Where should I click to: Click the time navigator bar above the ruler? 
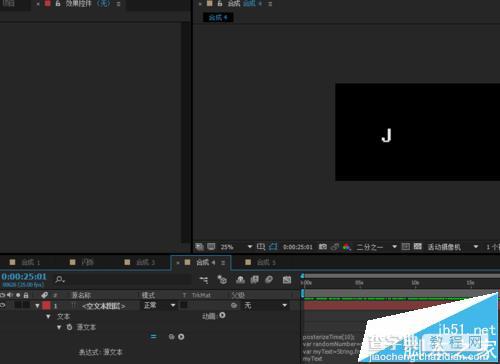coord(401,276)
